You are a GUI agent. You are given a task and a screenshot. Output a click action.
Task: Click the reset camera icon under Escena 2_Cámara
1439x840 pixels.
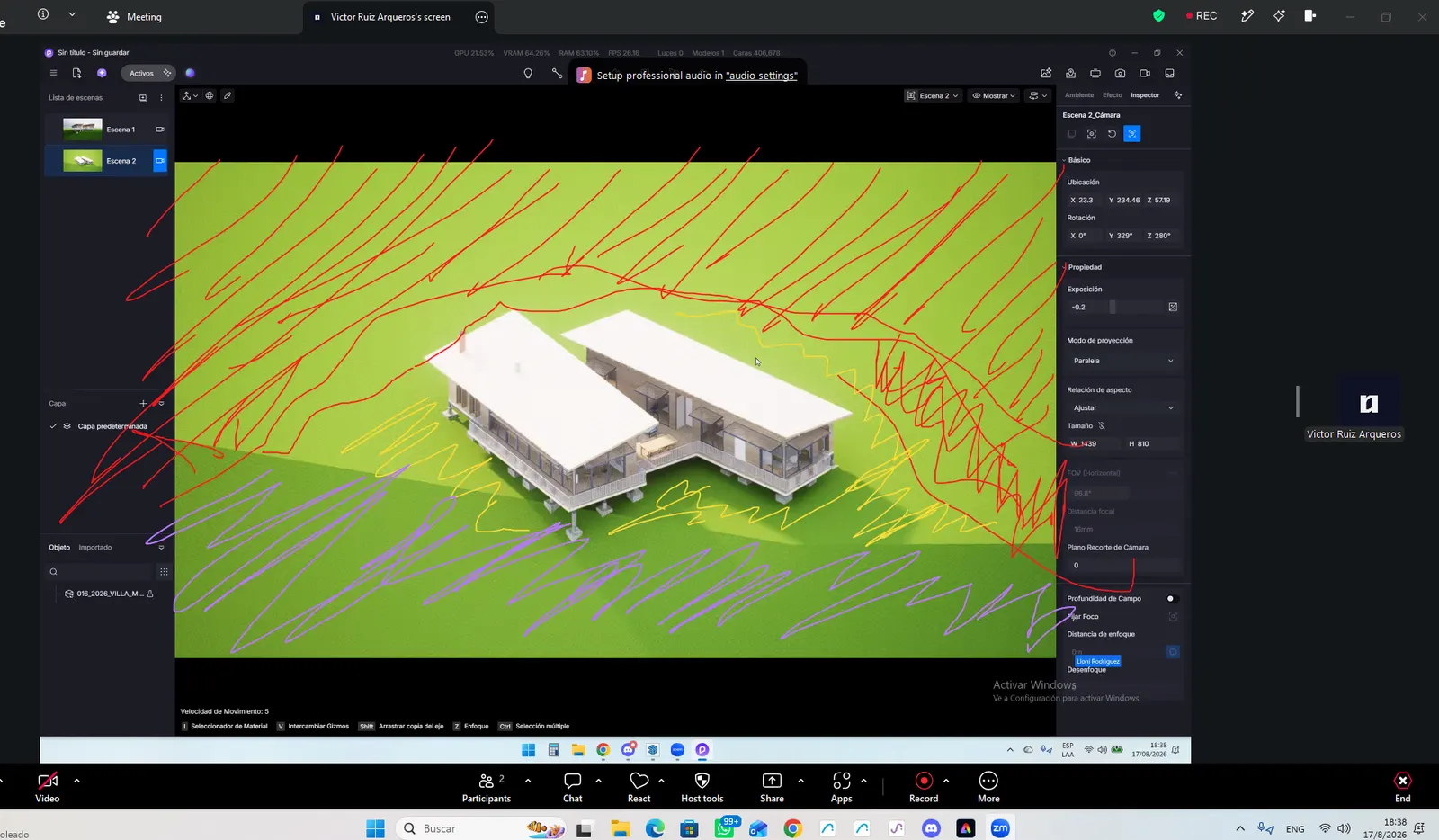pos(1112,134)
